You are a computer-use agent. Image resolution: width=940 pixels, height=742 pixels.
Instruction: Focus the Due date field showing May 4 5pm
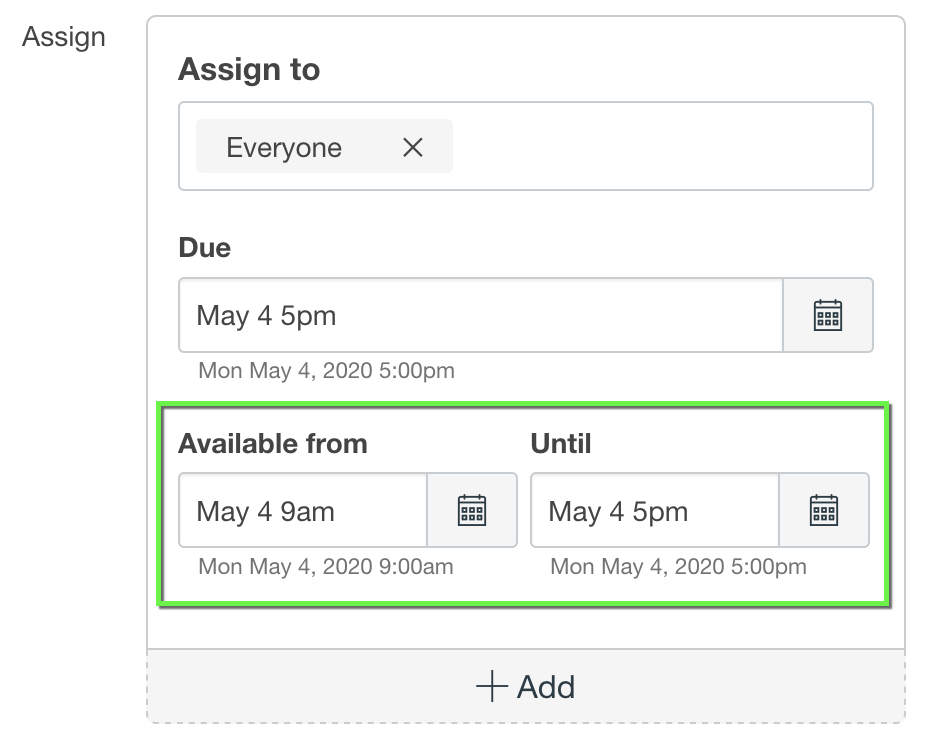click(480, 315)
